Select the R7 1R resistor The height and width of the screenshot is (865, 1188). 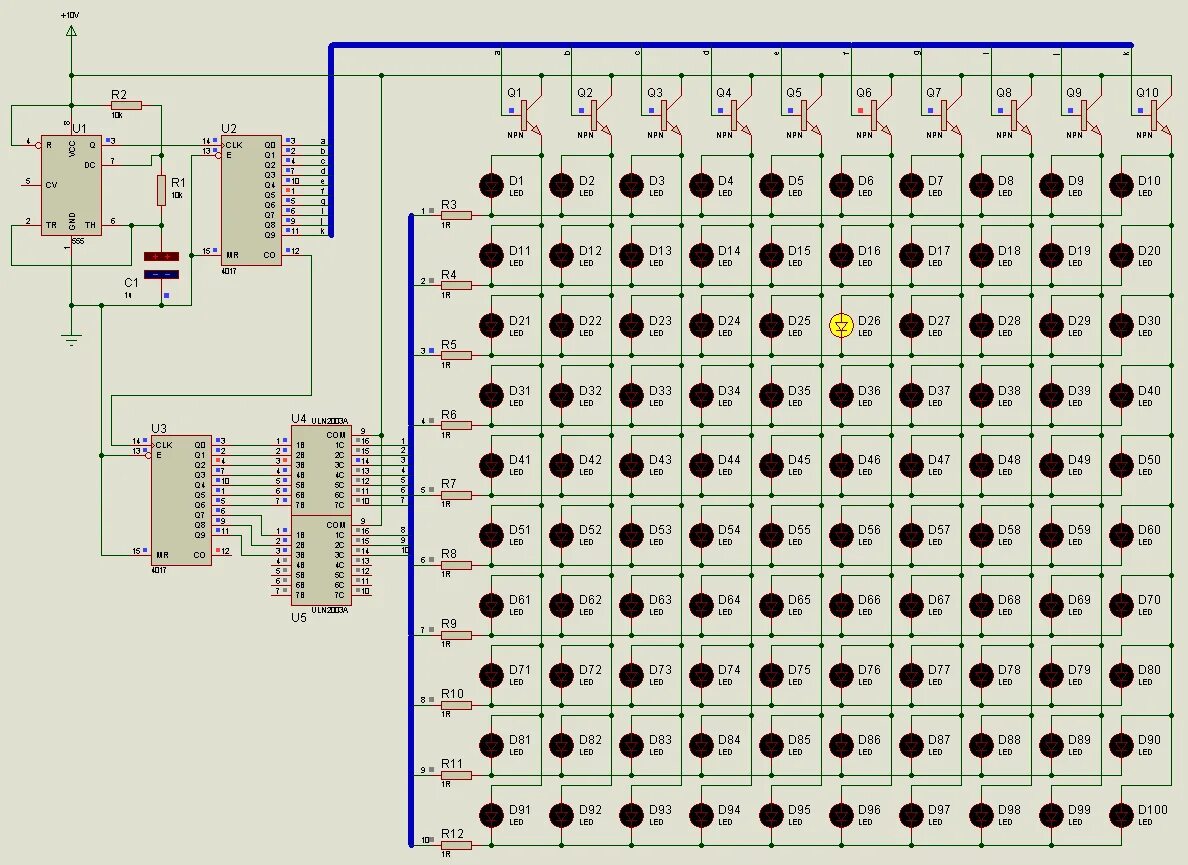coord(455,495)
